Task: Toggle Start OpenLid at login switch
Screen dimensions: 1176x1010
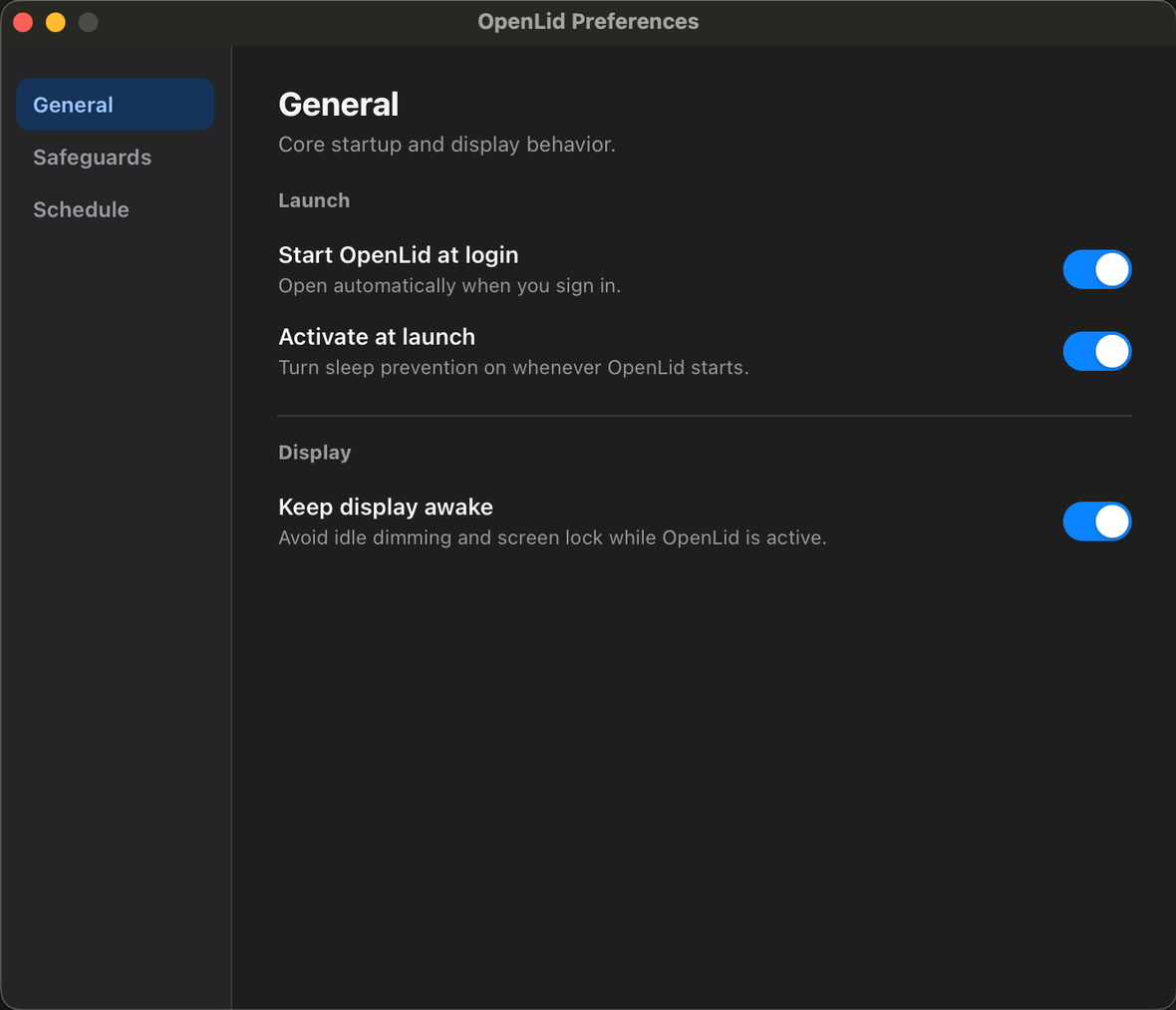Action: tap(1096, 269)
